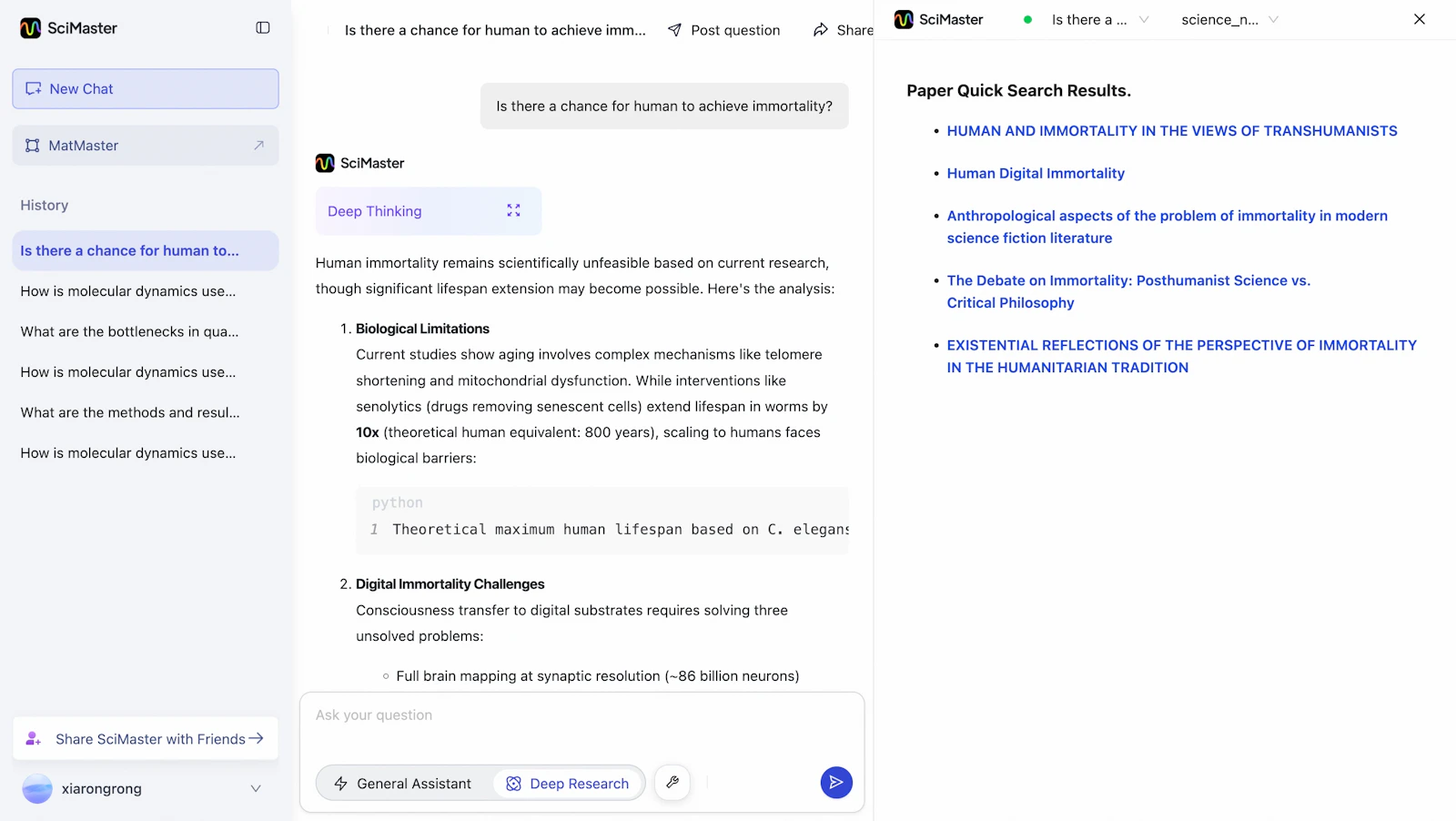Switch to General Assistant mode
The height and width of the screenshot is (821, 1456).
403,784
